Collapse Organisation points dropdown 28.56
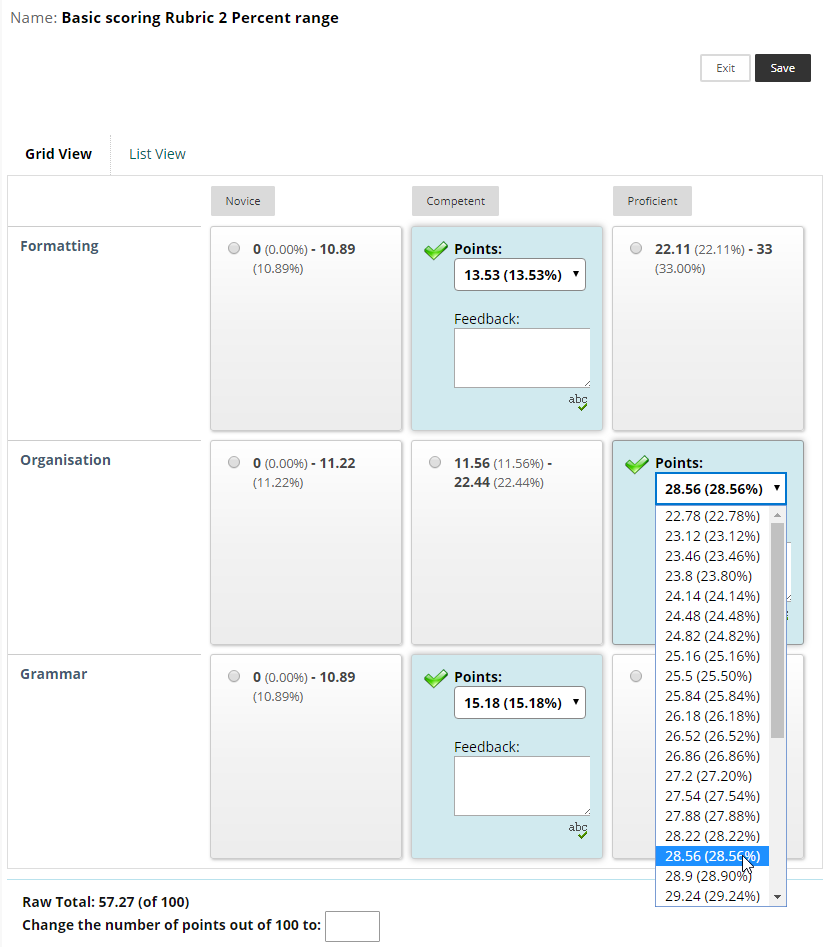This screenshot has height=947, width=828. tap(720, 489)
